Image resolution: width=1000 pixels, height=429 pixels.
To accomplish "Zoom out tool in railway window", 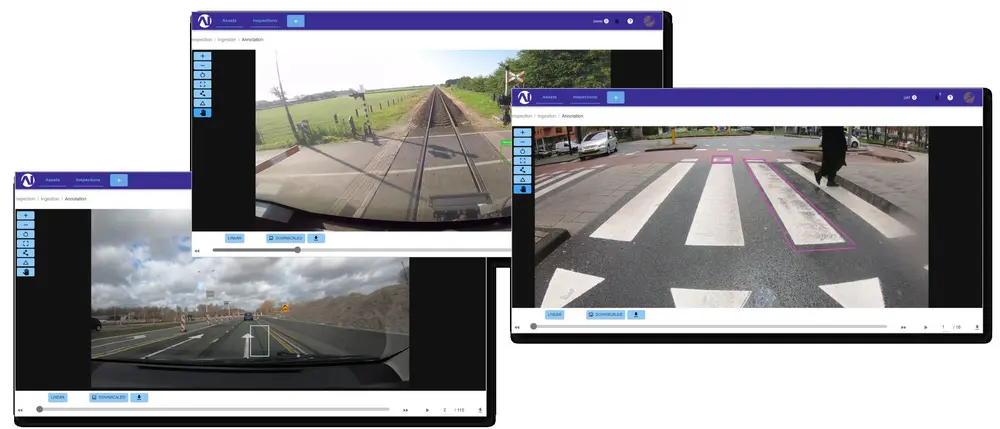I will coord(202,65).
